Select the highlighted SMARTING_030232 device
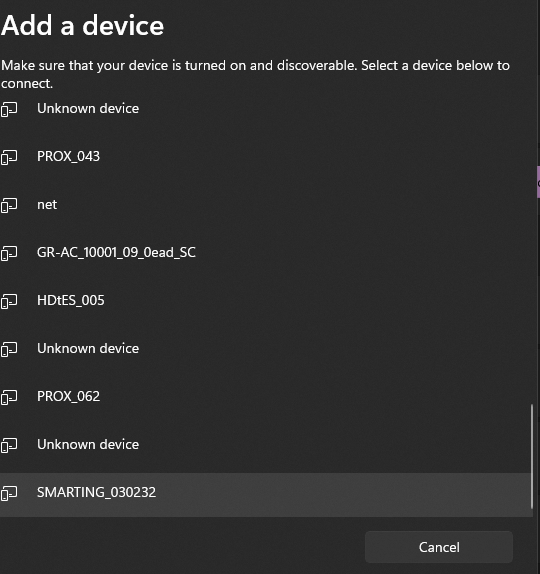The image size is (540, 574). [x=266, y=495]
